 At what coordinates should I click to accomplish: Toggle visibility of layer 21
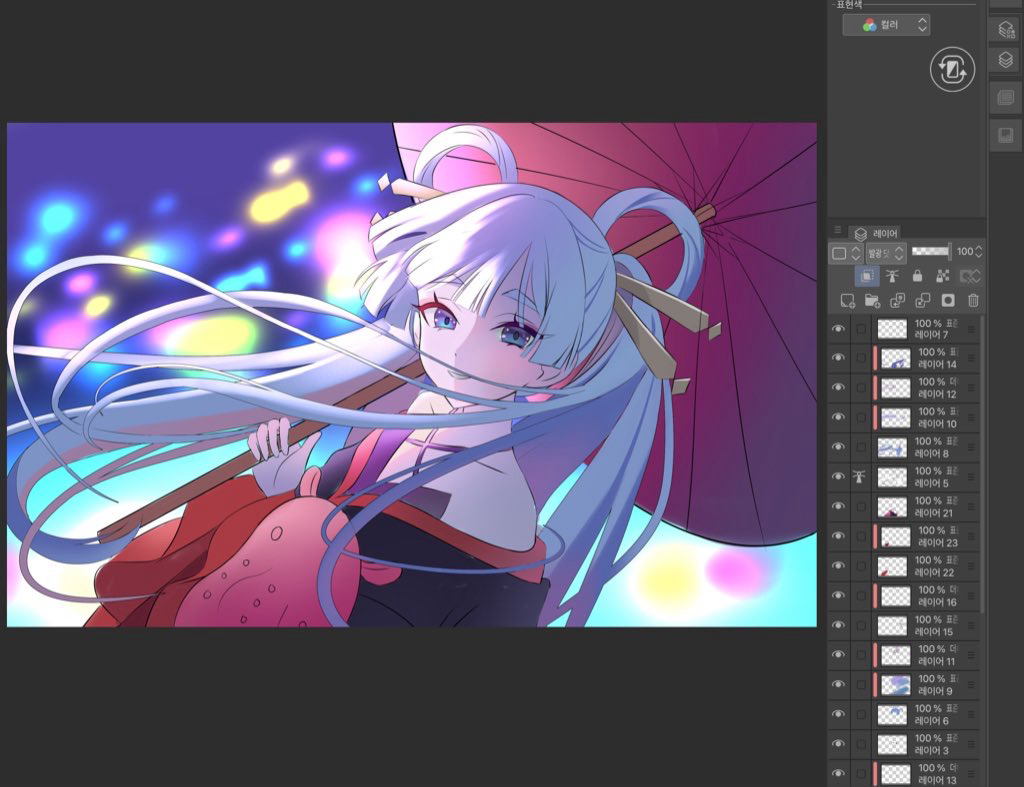[x=838, y=507]
